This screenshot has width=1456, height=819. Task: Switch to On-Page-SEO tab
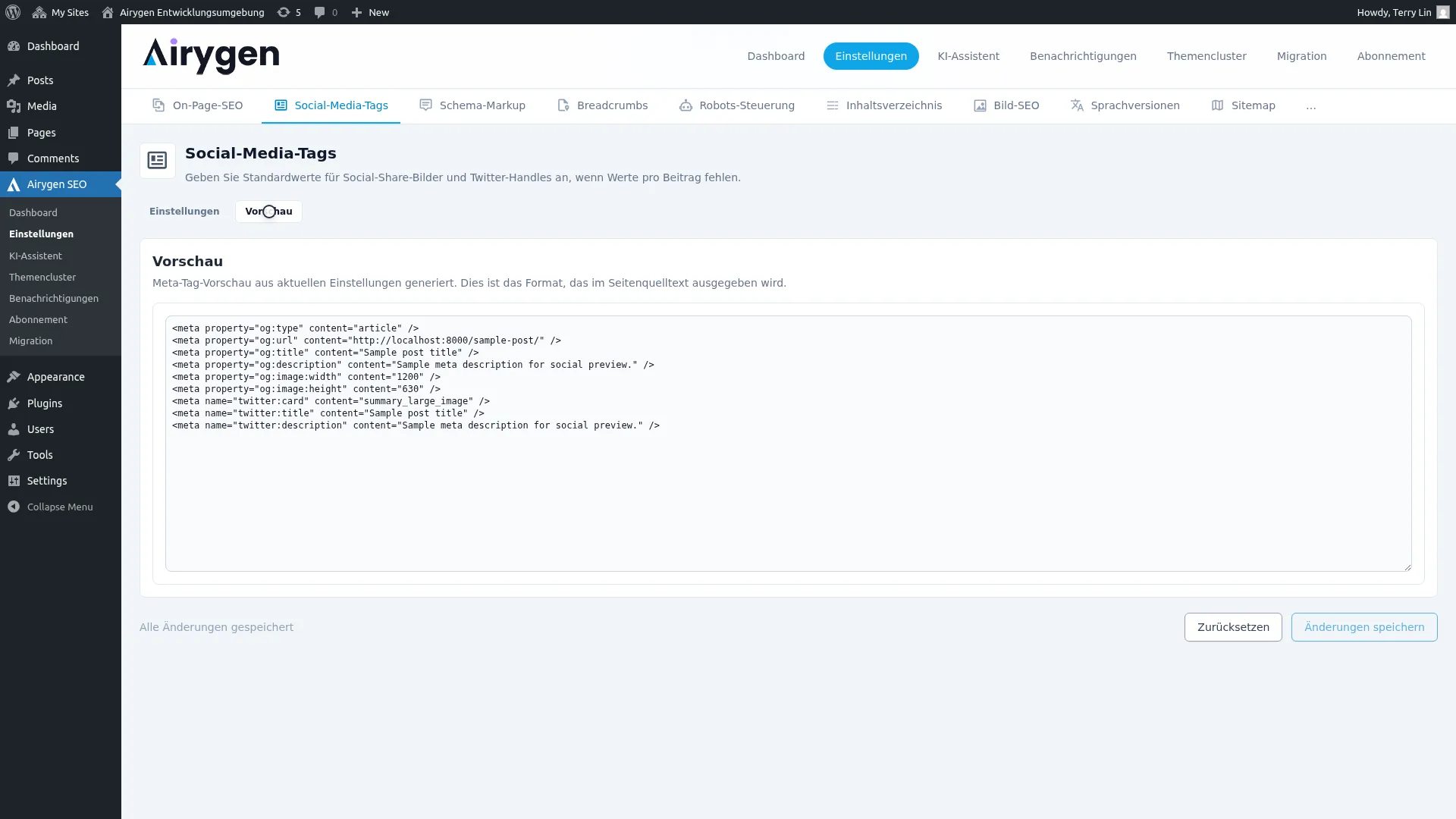(198, 105)
